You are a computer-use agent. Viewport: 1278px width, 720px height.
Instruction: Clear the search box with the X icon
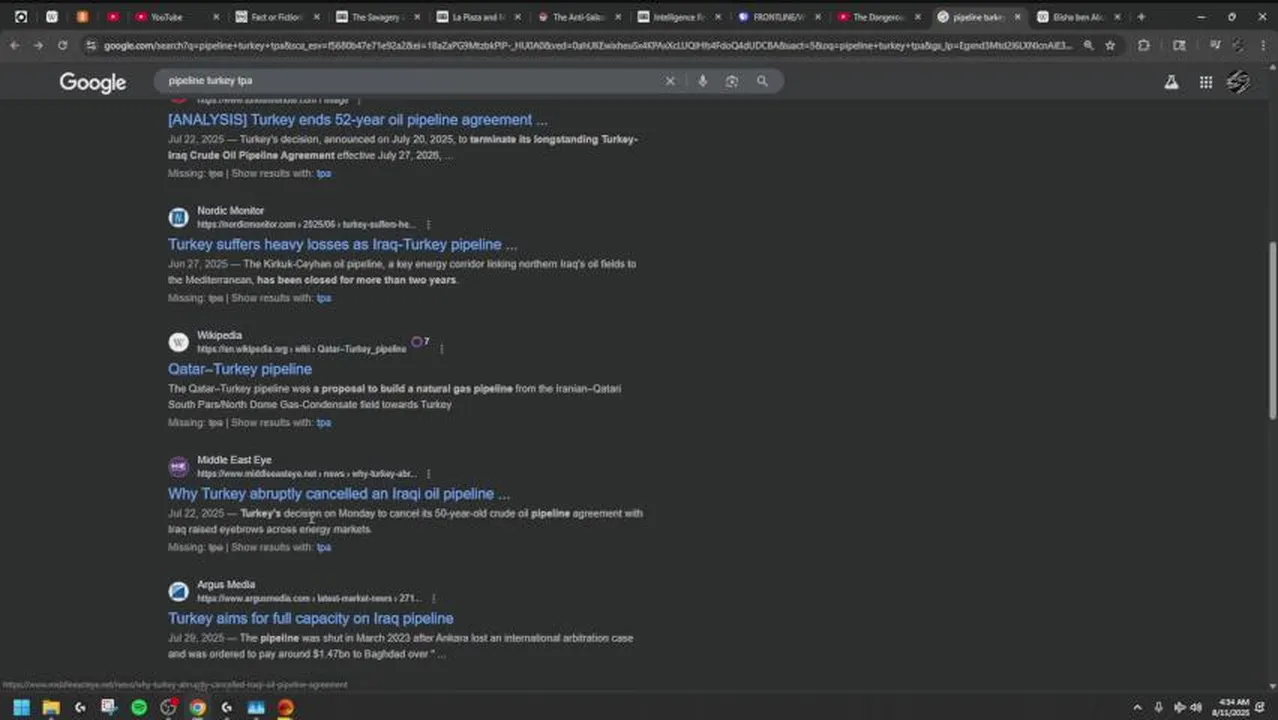pyautogui.click(x=670, y=81)
